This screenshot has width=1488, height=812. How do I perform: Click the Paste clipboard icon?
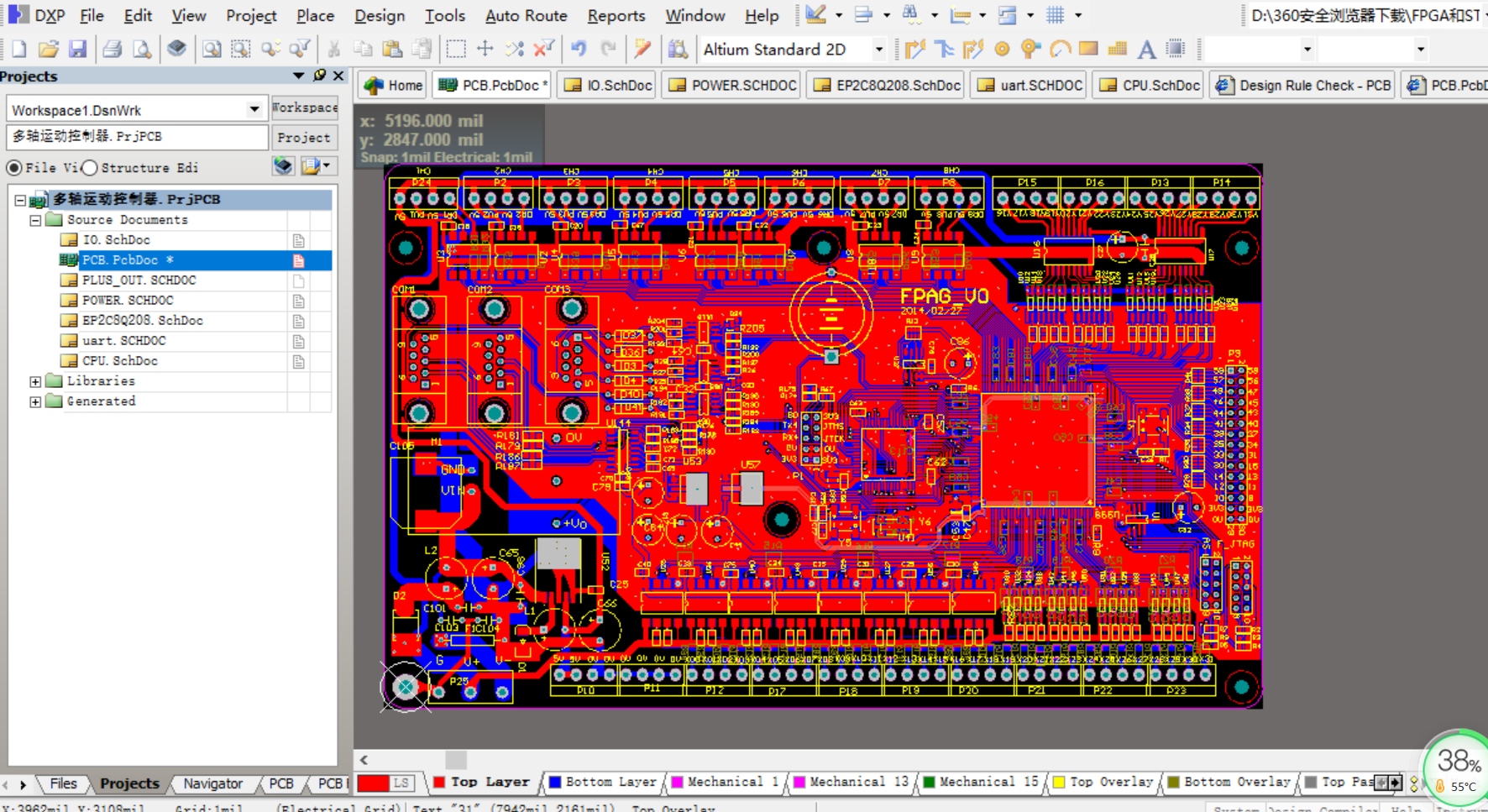(392, 50)
